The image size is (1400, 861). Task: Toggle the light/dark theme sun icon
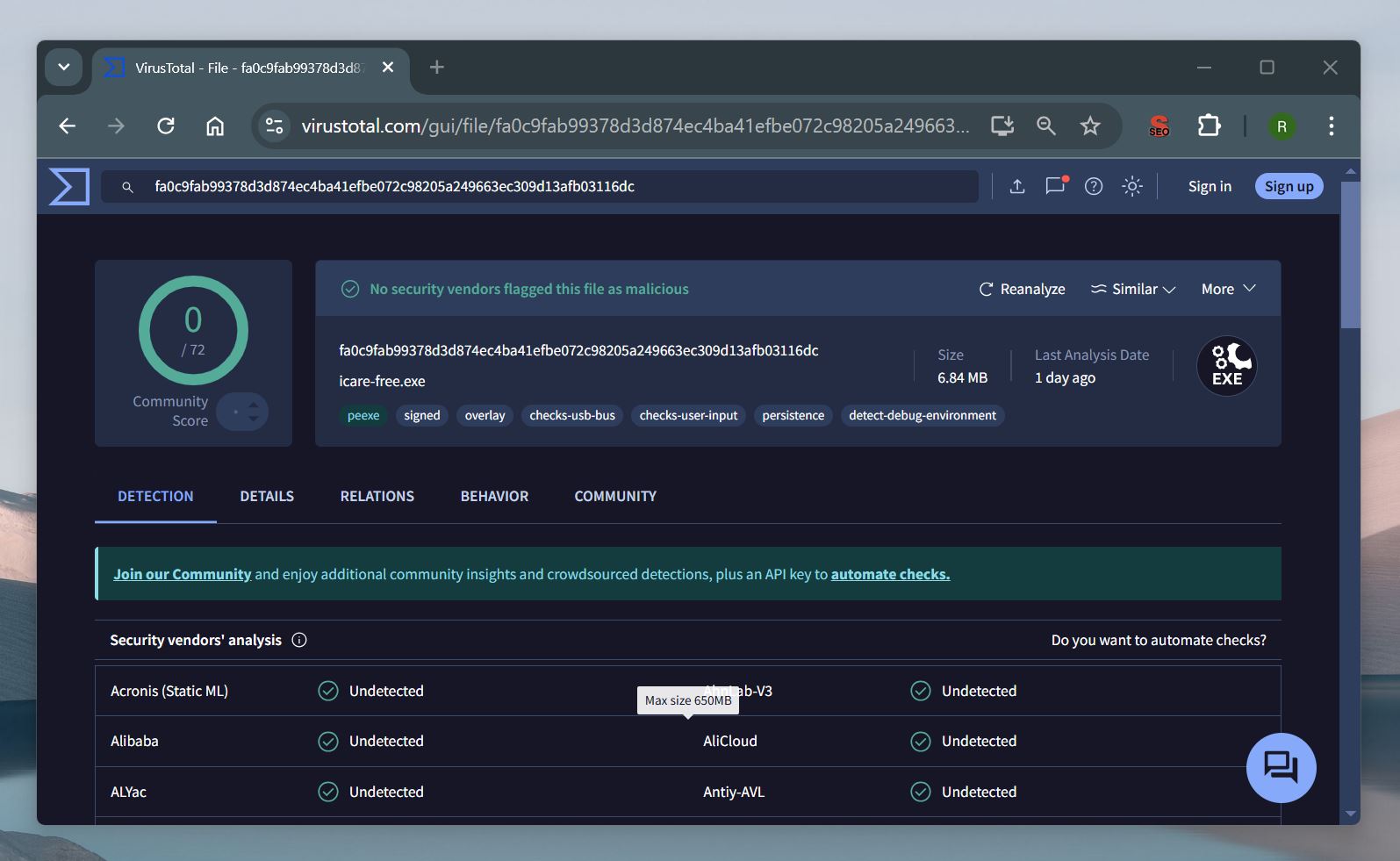(1132, 186)
